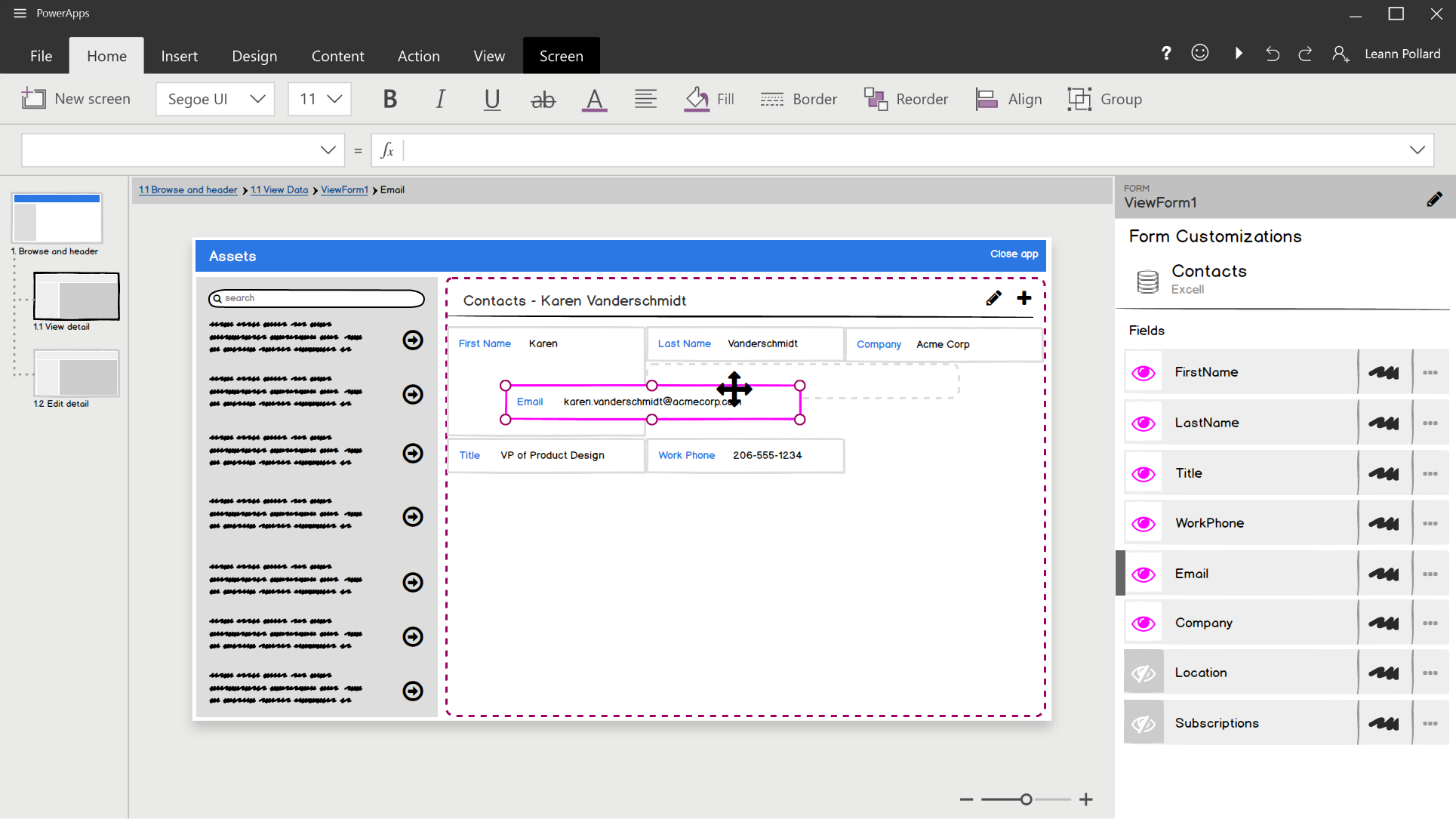
Task: Open more options for FirstName field
Action: (1430, 372)
